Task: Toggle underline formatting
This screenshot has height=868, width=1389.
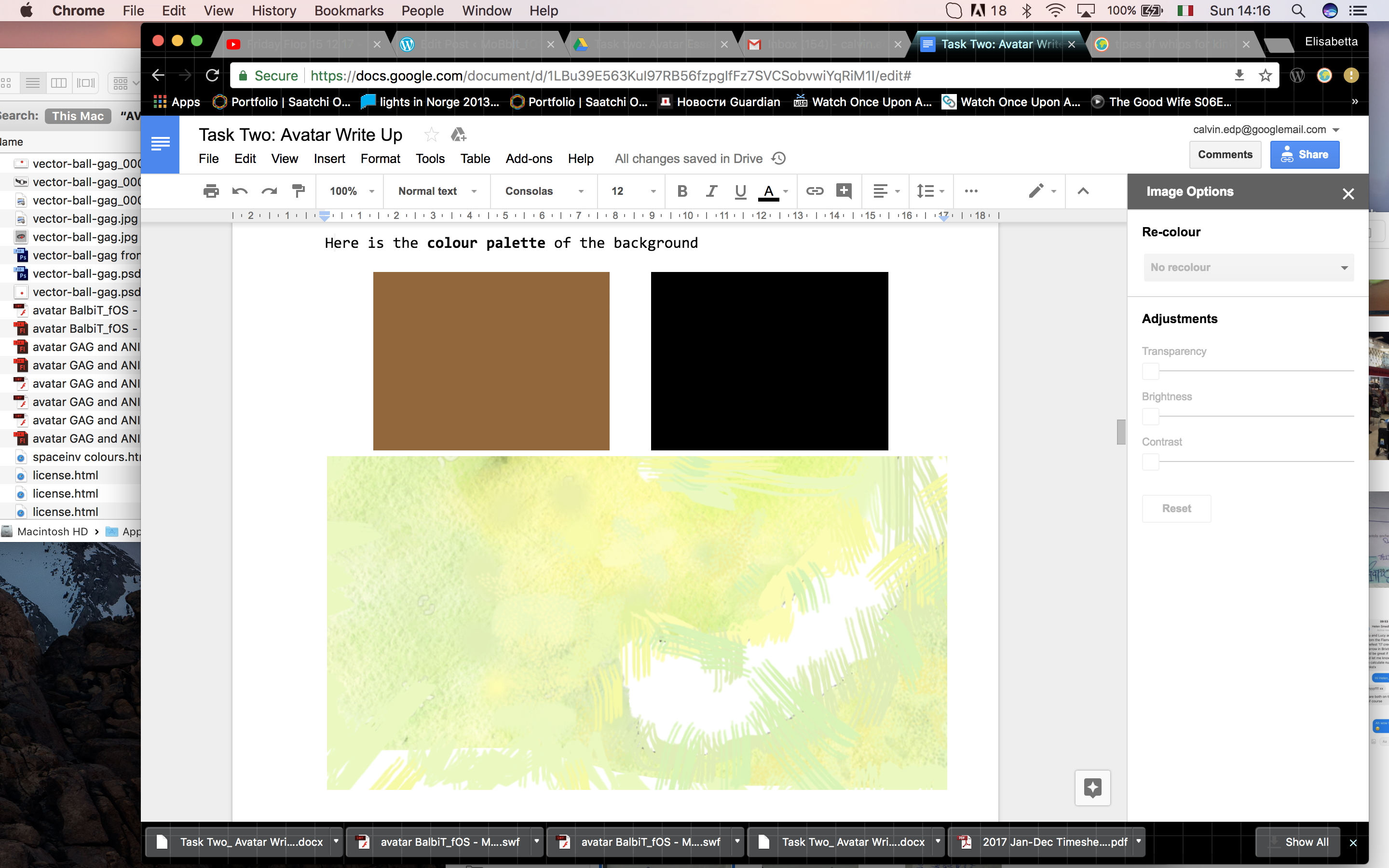Action: 740,191
